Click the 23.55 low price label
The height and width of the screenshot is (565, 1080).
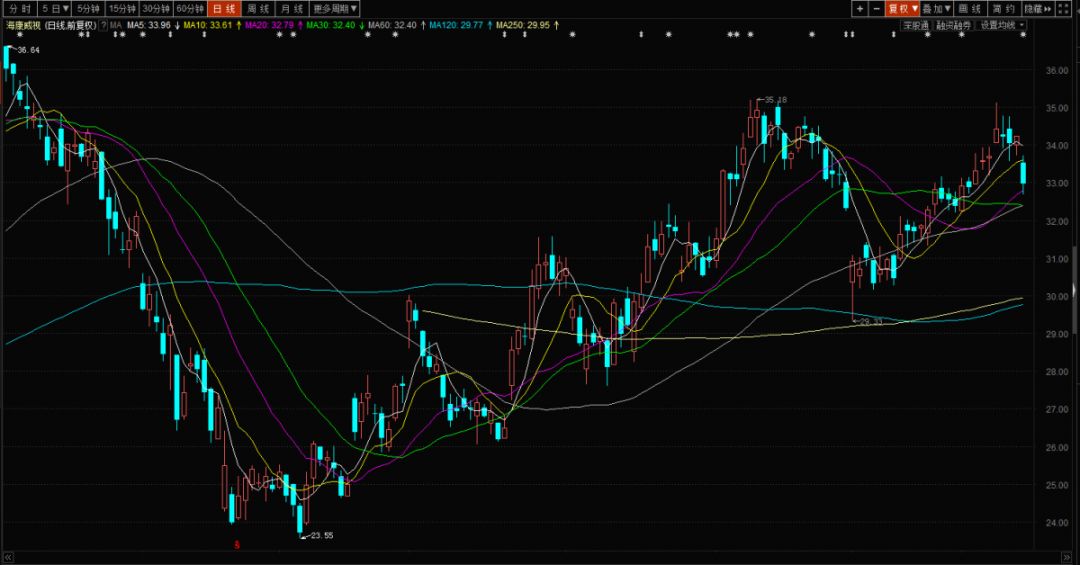(x=322, y=535)
